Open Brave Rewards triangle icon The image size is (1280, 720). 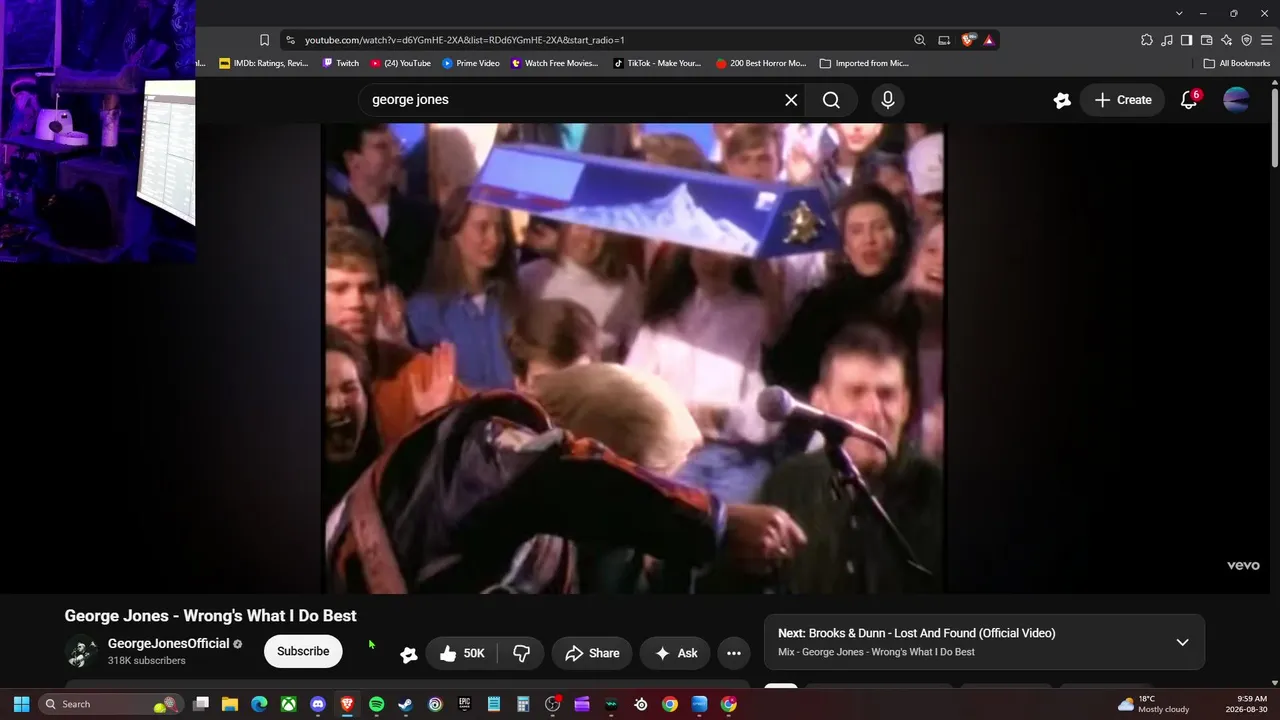[x=988, y=40]
